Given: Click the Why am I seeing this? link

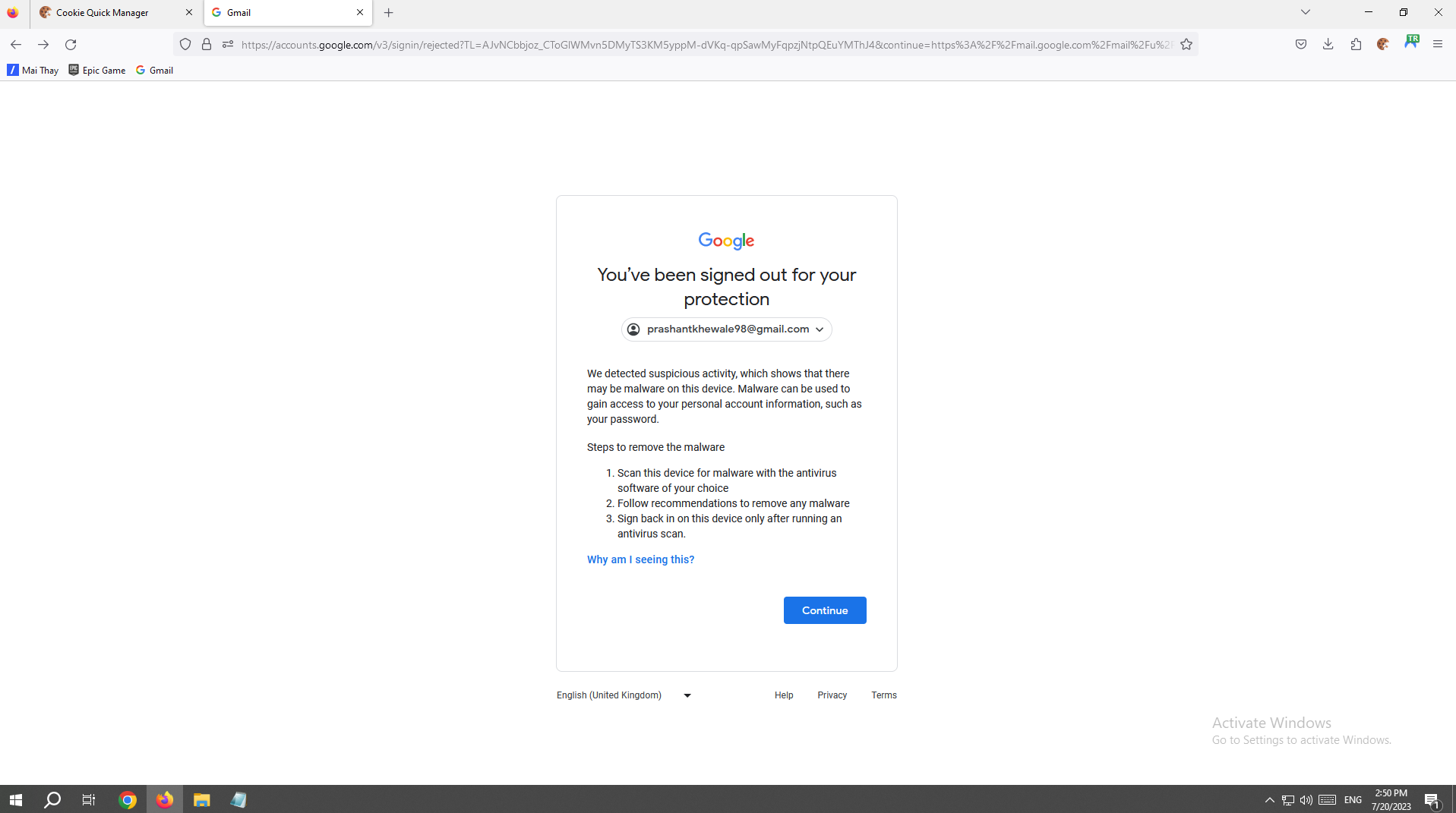Looking at the screenshot, I should point(640,559).
